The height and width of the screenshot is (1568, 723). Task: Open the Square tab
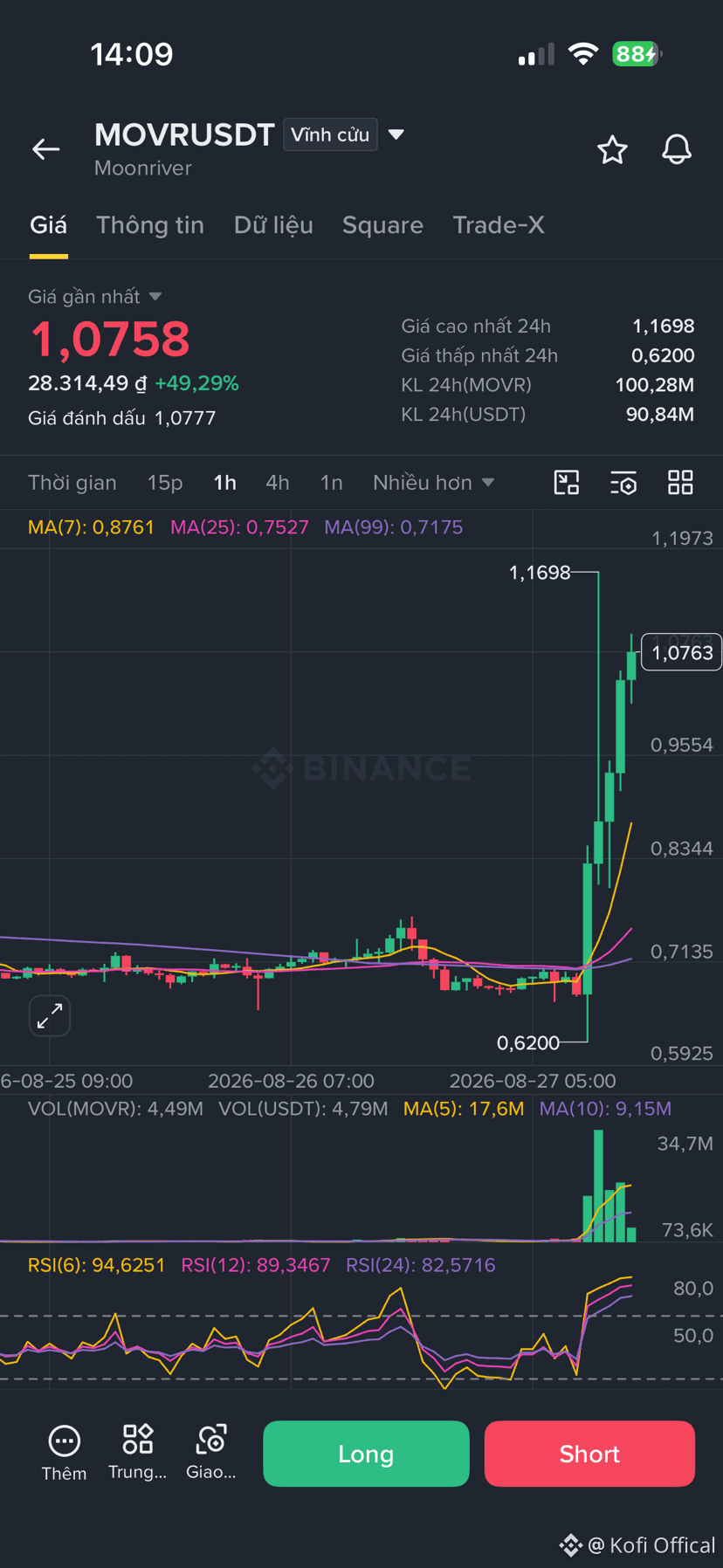pos(382,225)
